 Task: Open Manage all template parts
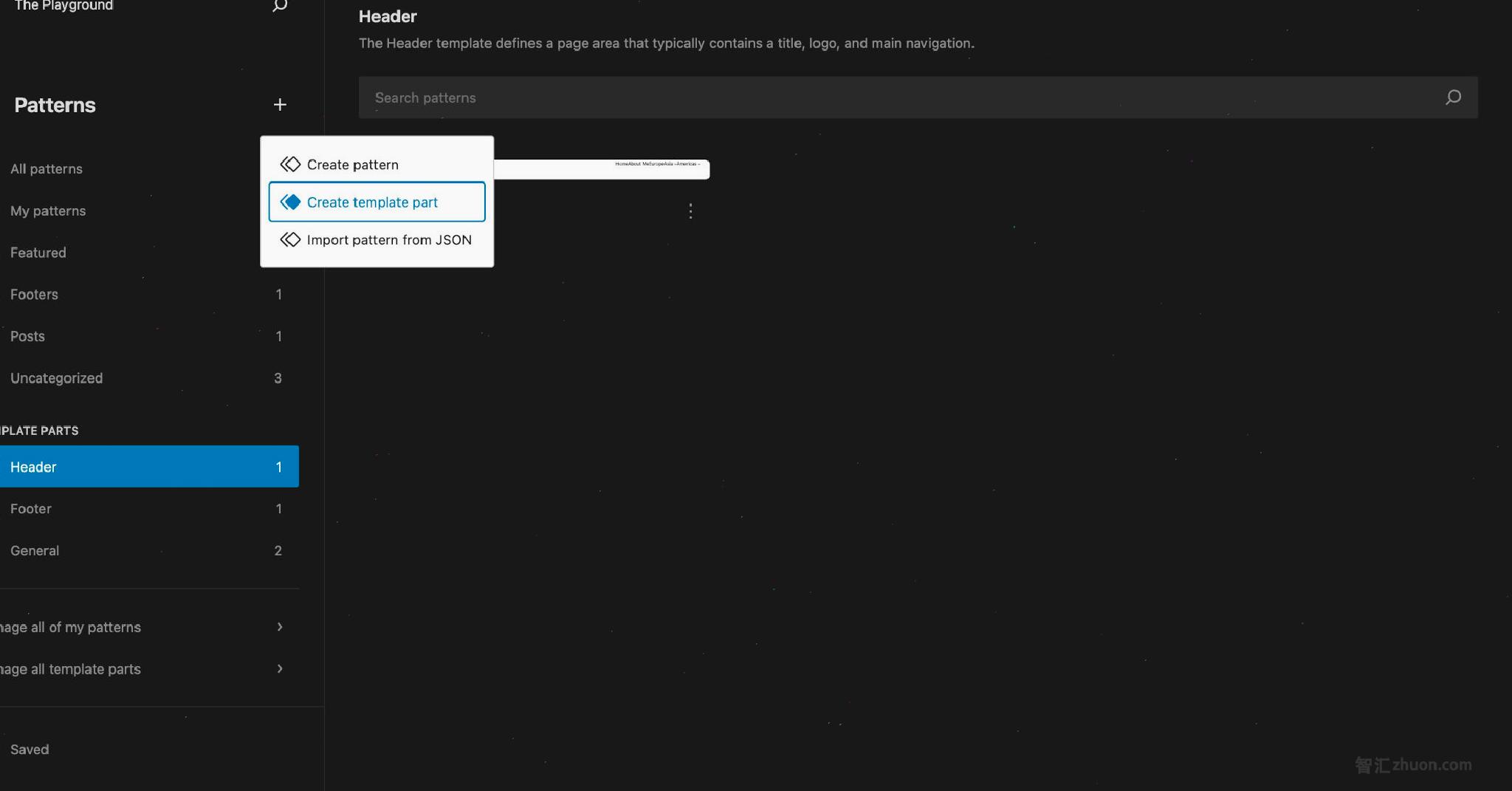tap(149, 669)
